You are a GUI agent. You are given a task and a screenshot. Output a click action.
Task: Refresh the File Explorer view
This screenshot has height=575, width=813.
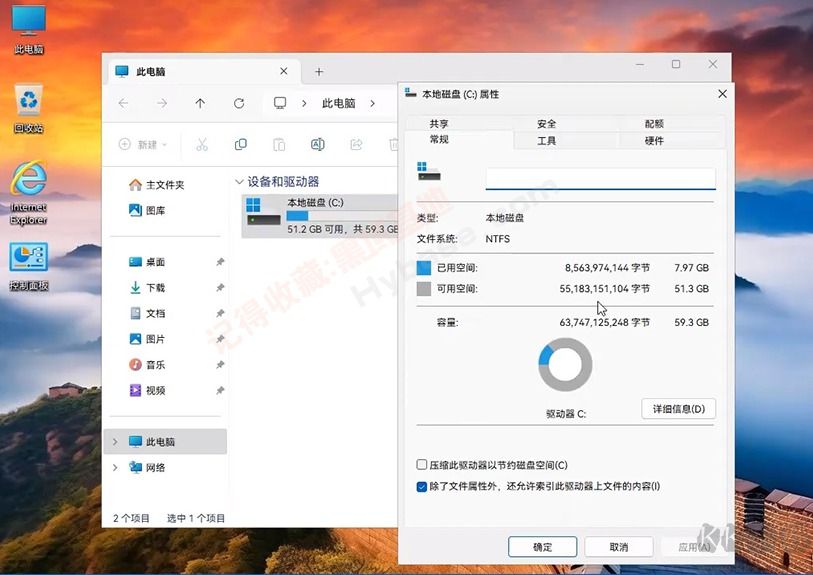239,103
